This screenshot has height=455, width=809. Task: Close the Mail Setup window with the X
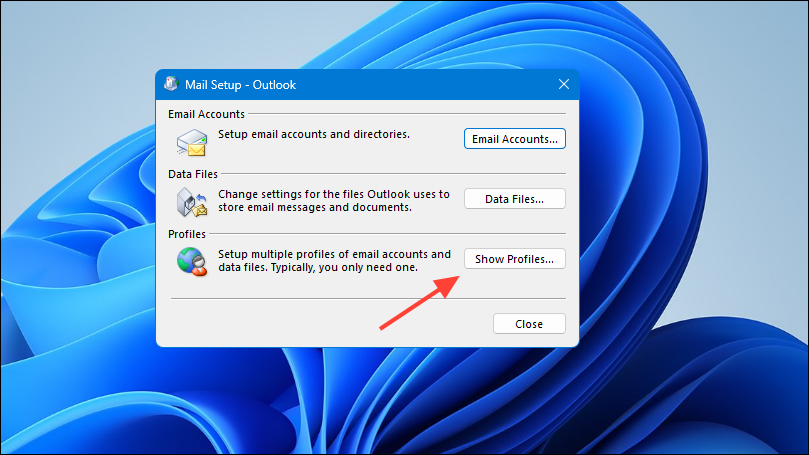click(x=563, y=84)
